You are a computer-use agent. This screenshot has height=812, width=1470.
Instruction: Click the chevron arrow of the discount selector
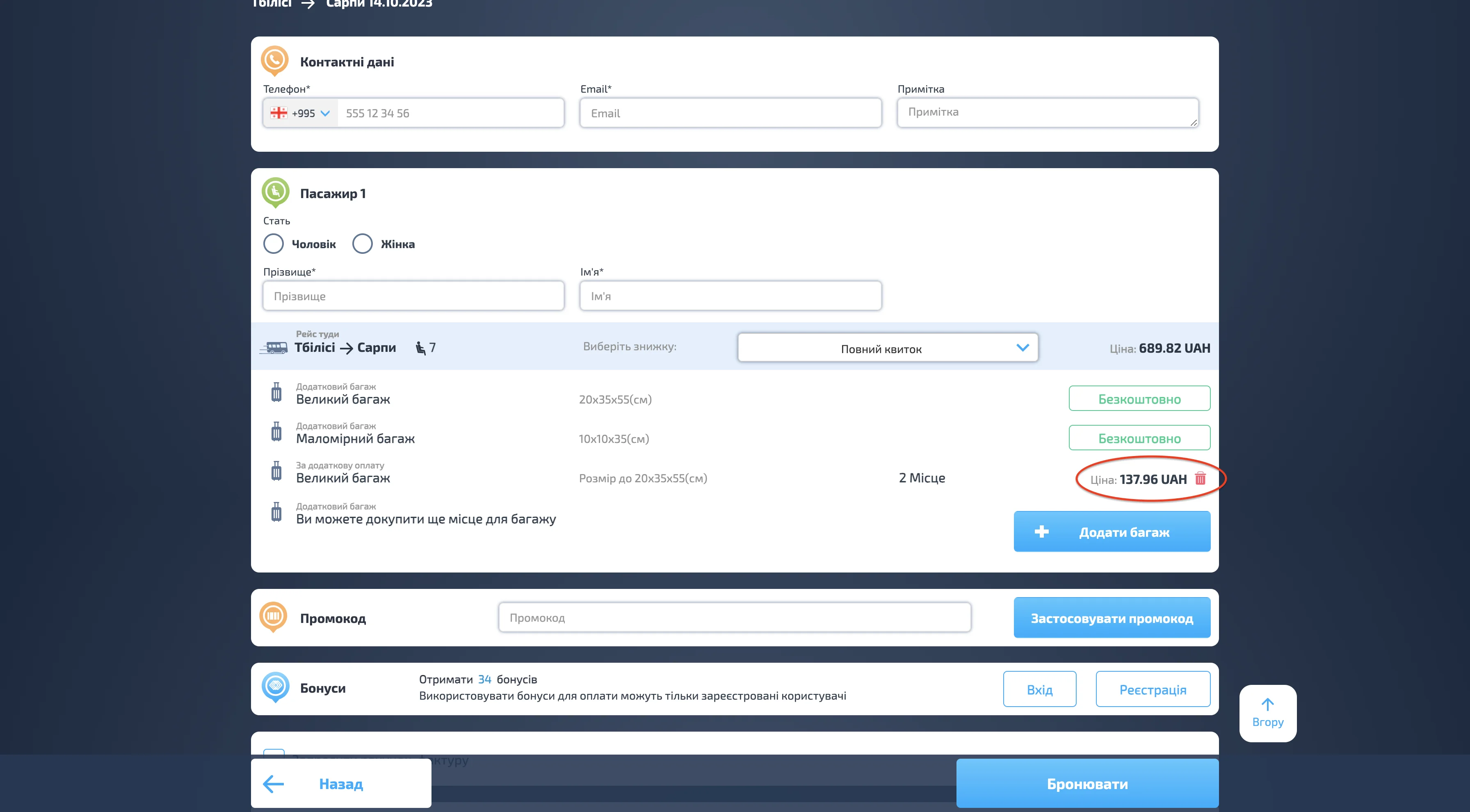1023,347
